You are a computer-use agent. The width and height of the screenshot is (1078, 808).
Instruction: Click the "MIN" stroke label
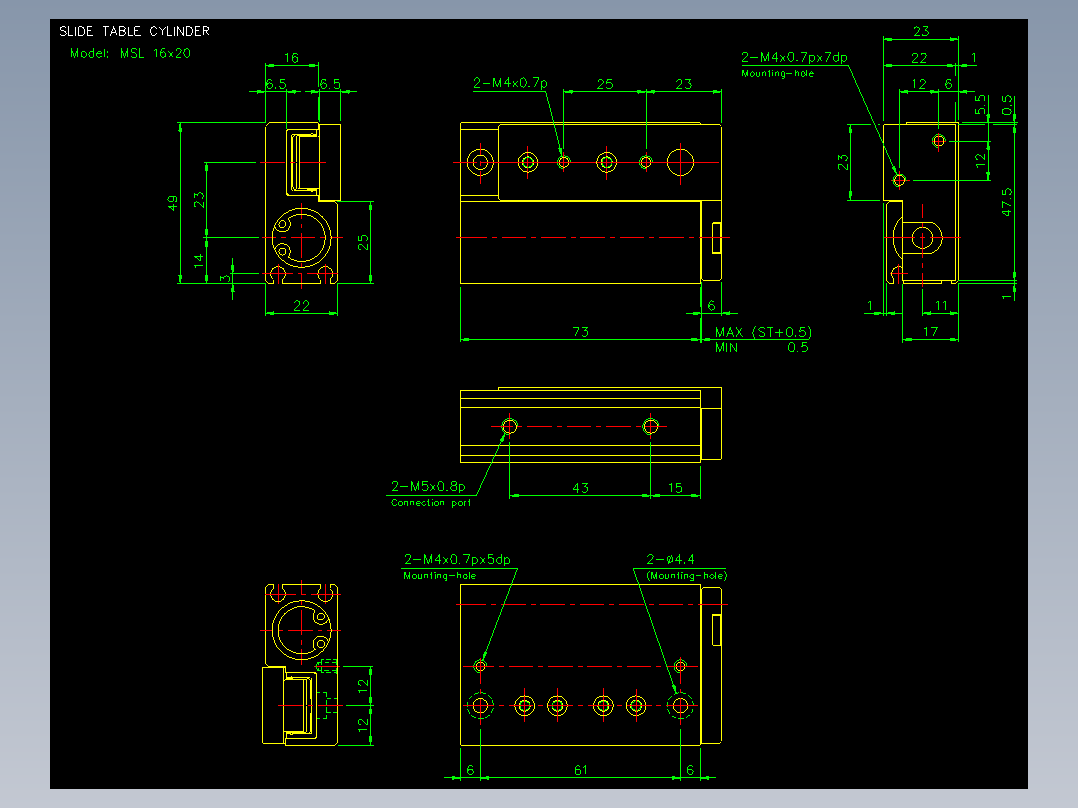point(726,347)
